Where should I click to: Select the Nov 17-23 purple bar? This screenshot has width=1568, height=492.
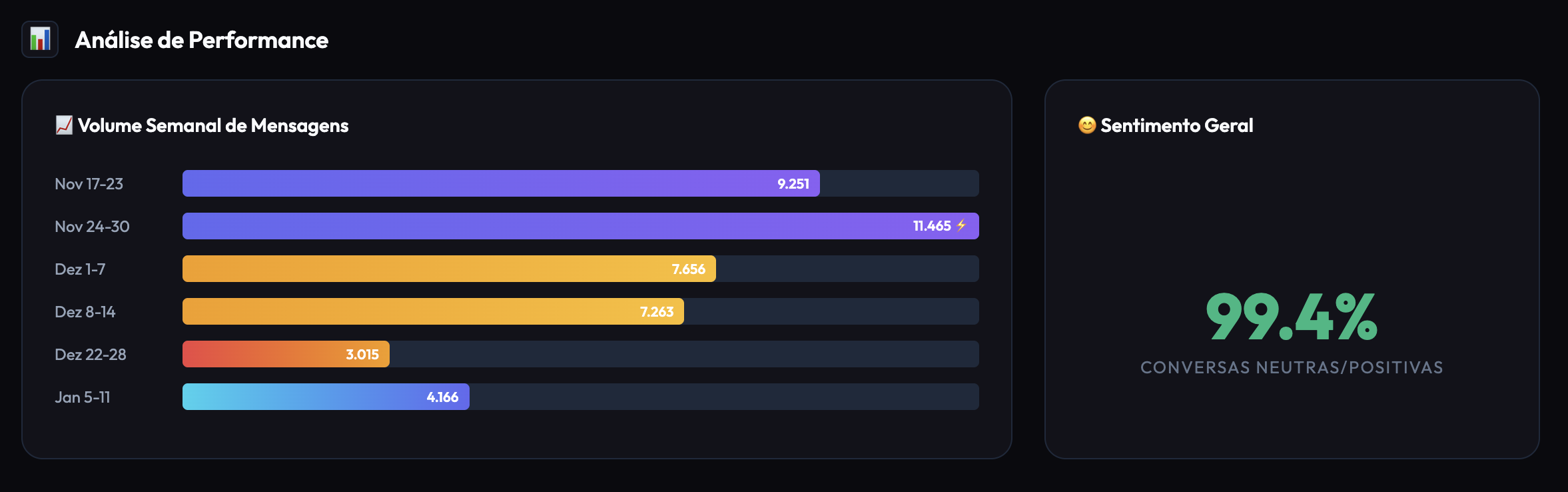(466, 183)
